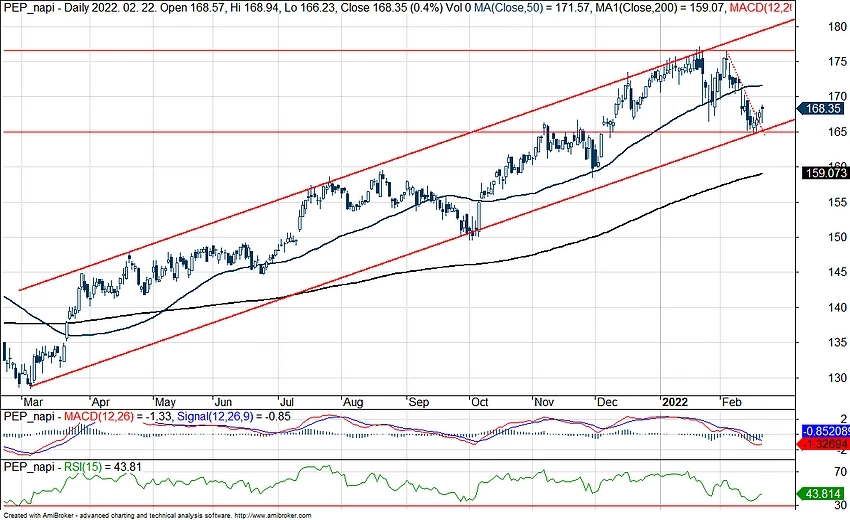Click the Signal(12,26,9) = -0.85 label
850x520 pixels.
234,417
